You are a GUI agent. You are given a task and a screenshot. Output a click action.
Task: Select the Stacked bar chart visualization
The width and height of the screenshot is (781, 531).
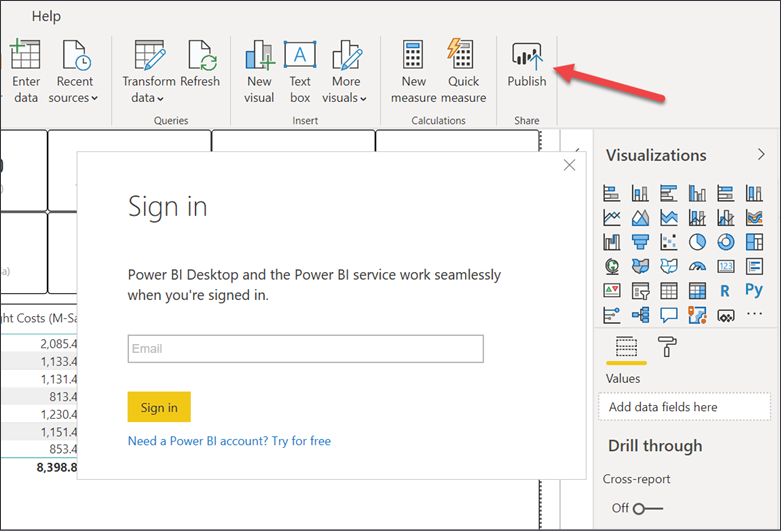(x=612, y=193)
